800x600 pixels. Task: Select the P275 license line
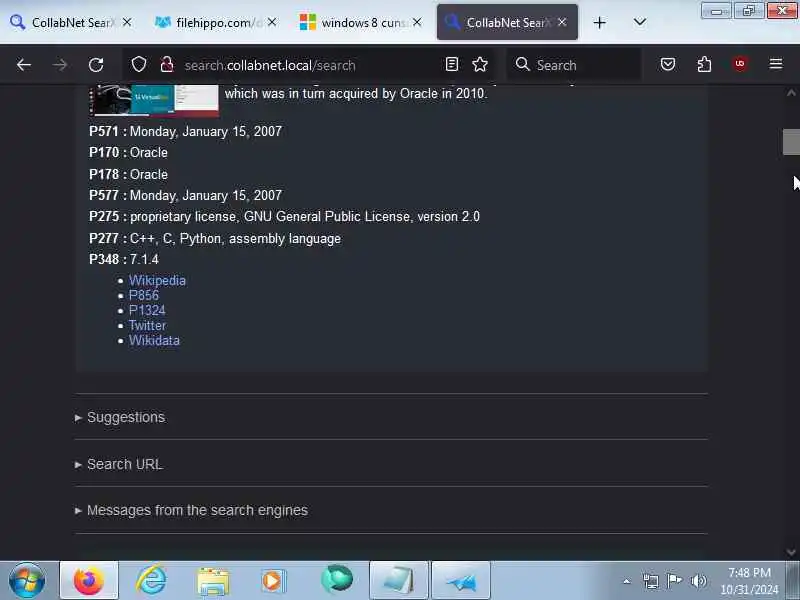tap(284, 217)
